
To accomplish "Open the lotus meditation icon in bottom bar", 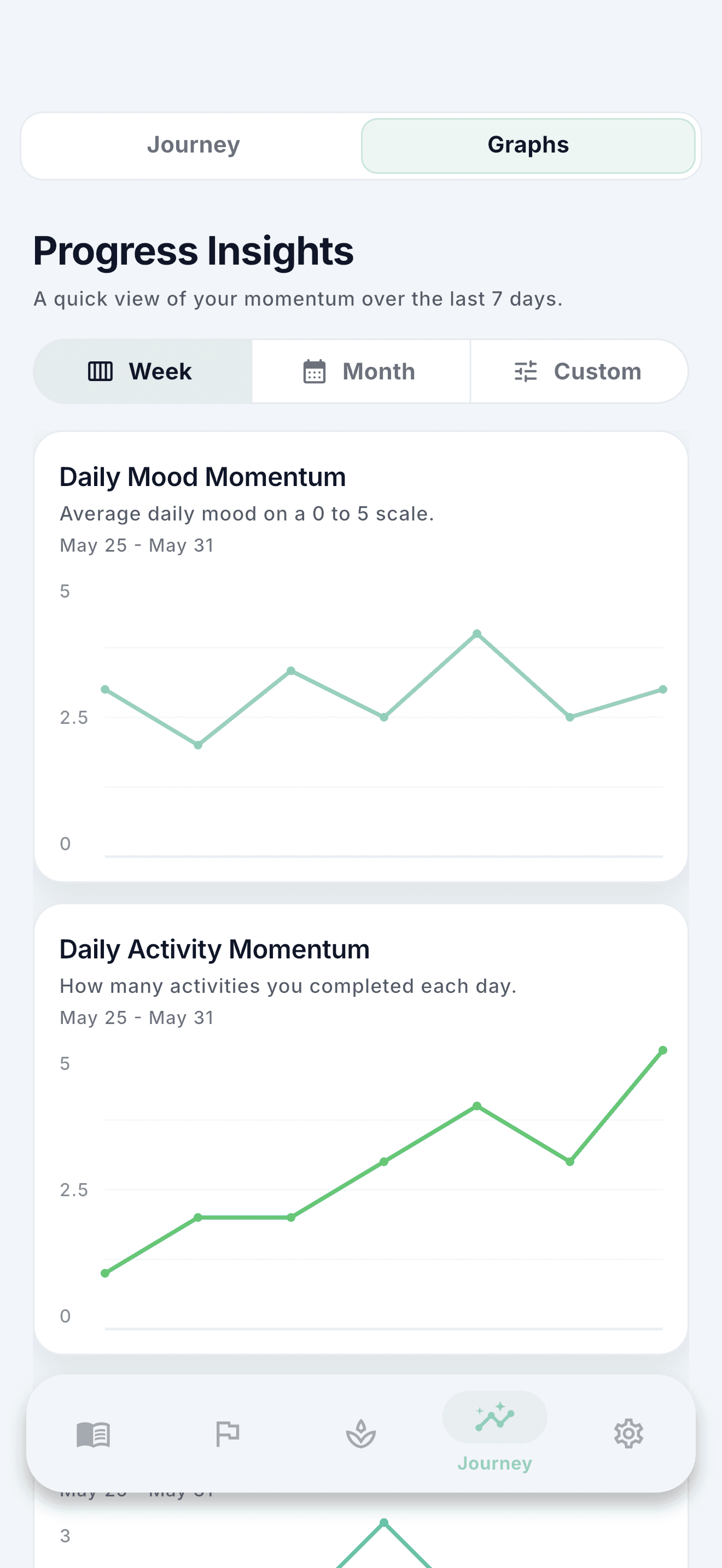I will [x=361, y=1434].
